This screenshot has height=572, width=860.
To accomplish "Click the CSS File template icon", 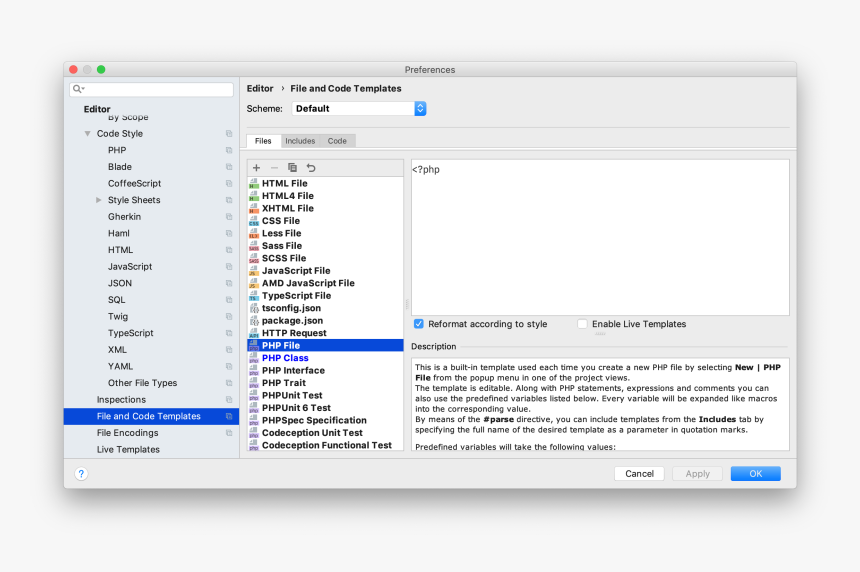I will (254, 221).
